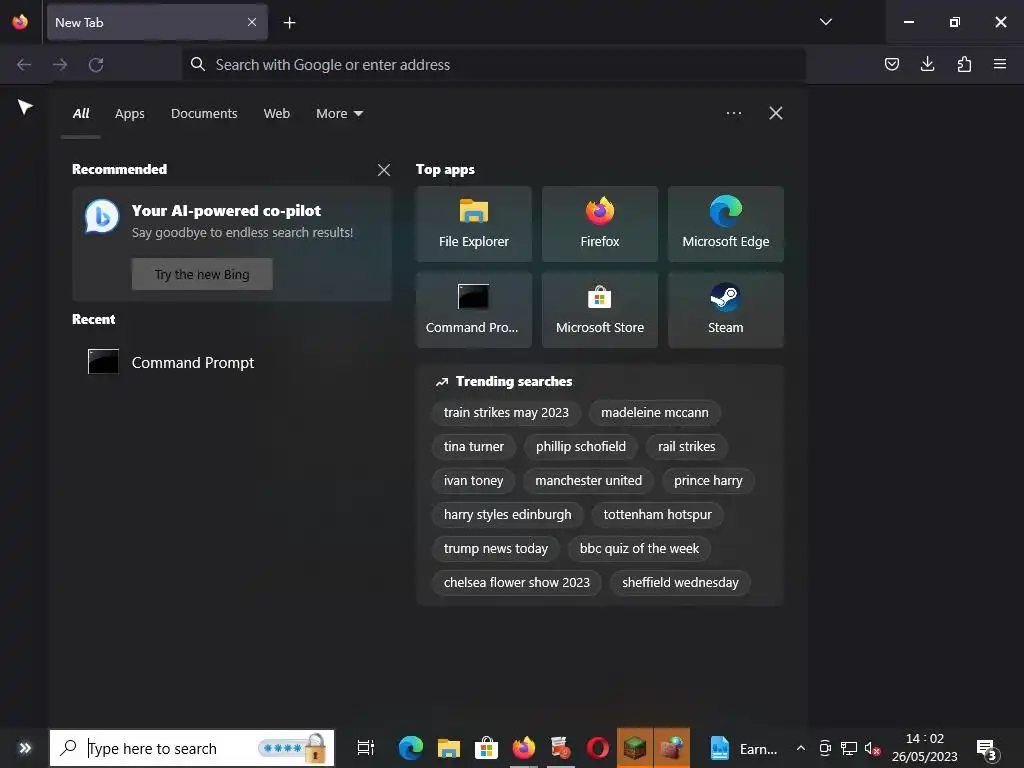Search trump news today
1024x768 pixels.
point(496,549)
